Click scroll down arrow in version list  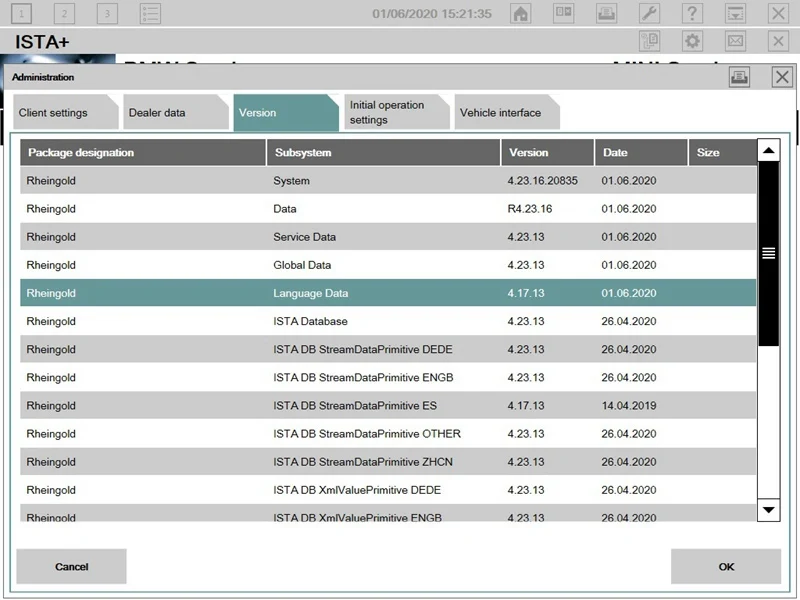click(768, 509)
